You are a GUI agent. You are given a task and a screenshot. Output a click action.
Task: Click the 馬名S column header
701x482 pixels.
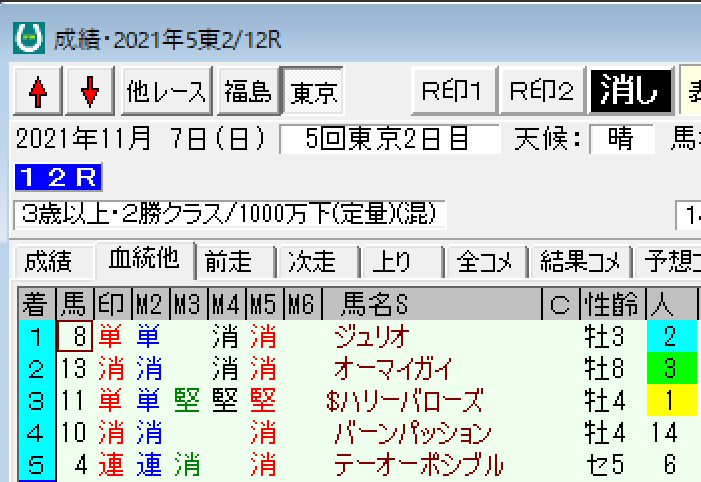pos(432,304)
